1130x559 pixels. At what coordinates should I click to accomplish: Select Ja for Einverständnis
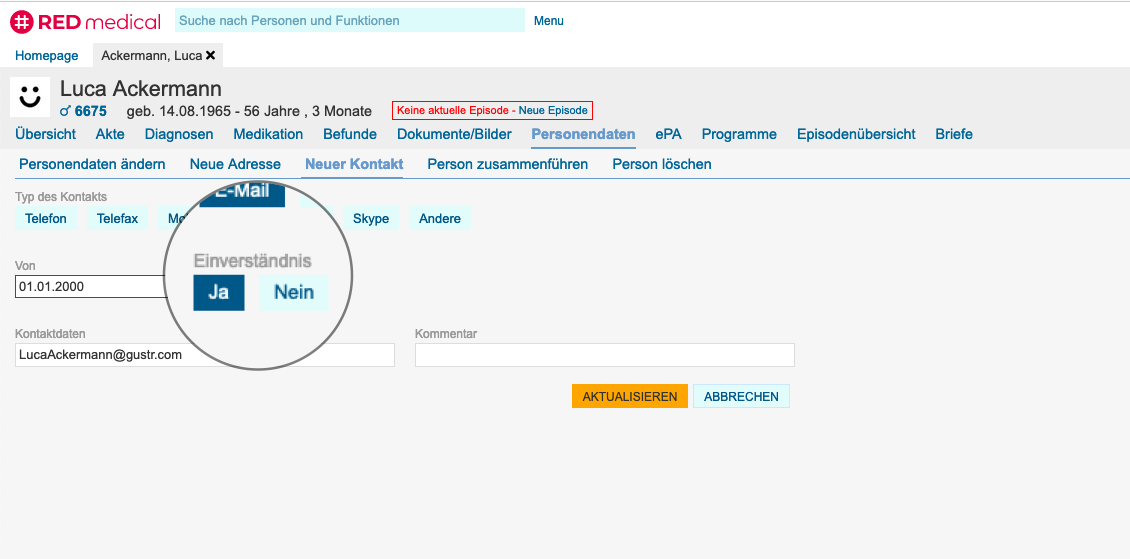(x=218, y=292)
